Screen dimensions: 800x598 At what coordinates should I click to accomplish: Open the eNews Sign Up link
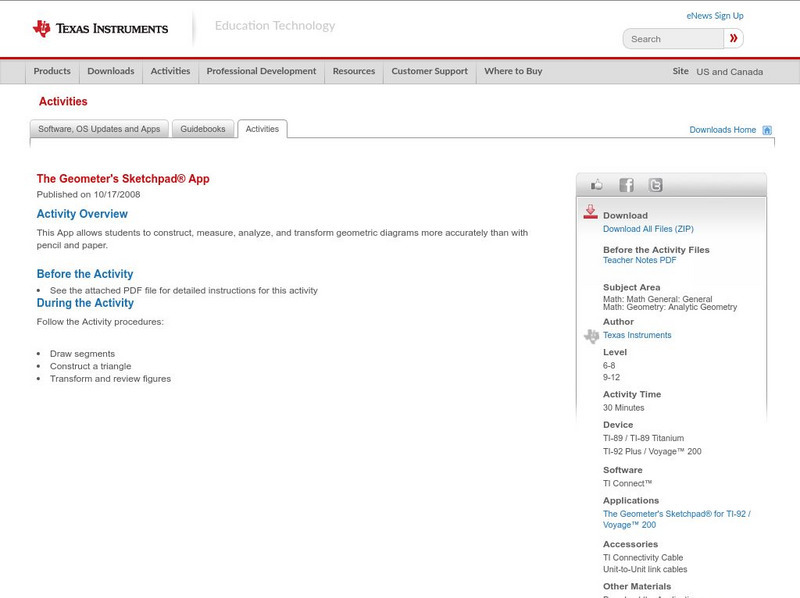point(714,16)
